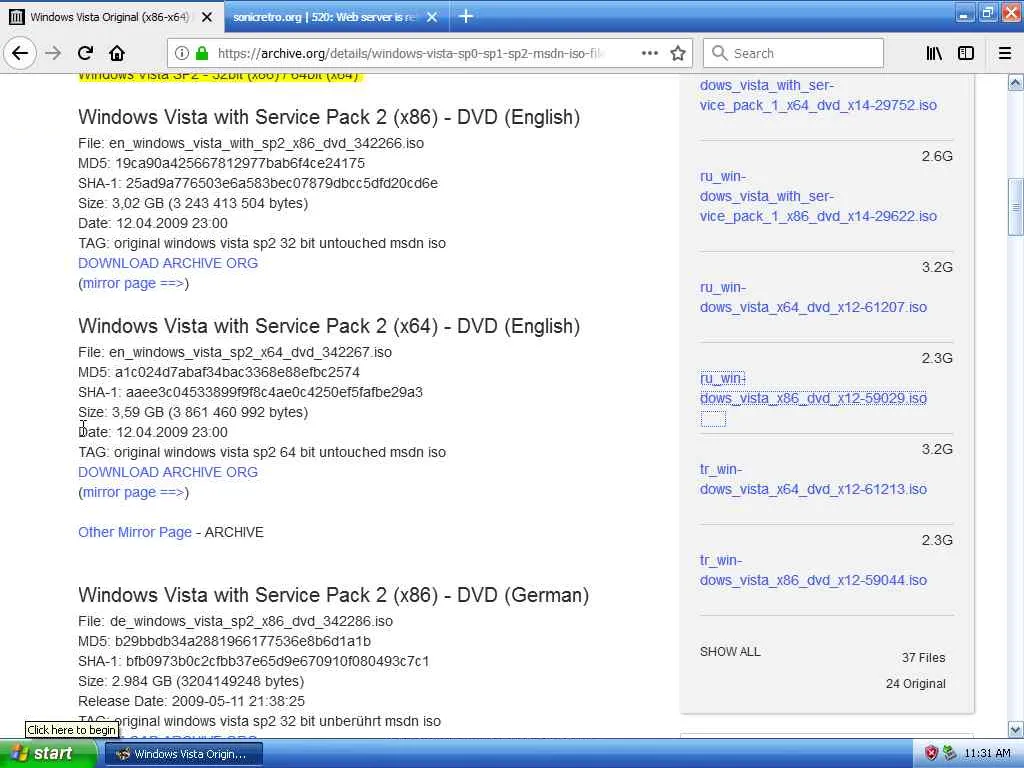Viewport: 1024px width, 768px height.
Task: Open the Library bookshelf icon
Action: coord(934,53)
